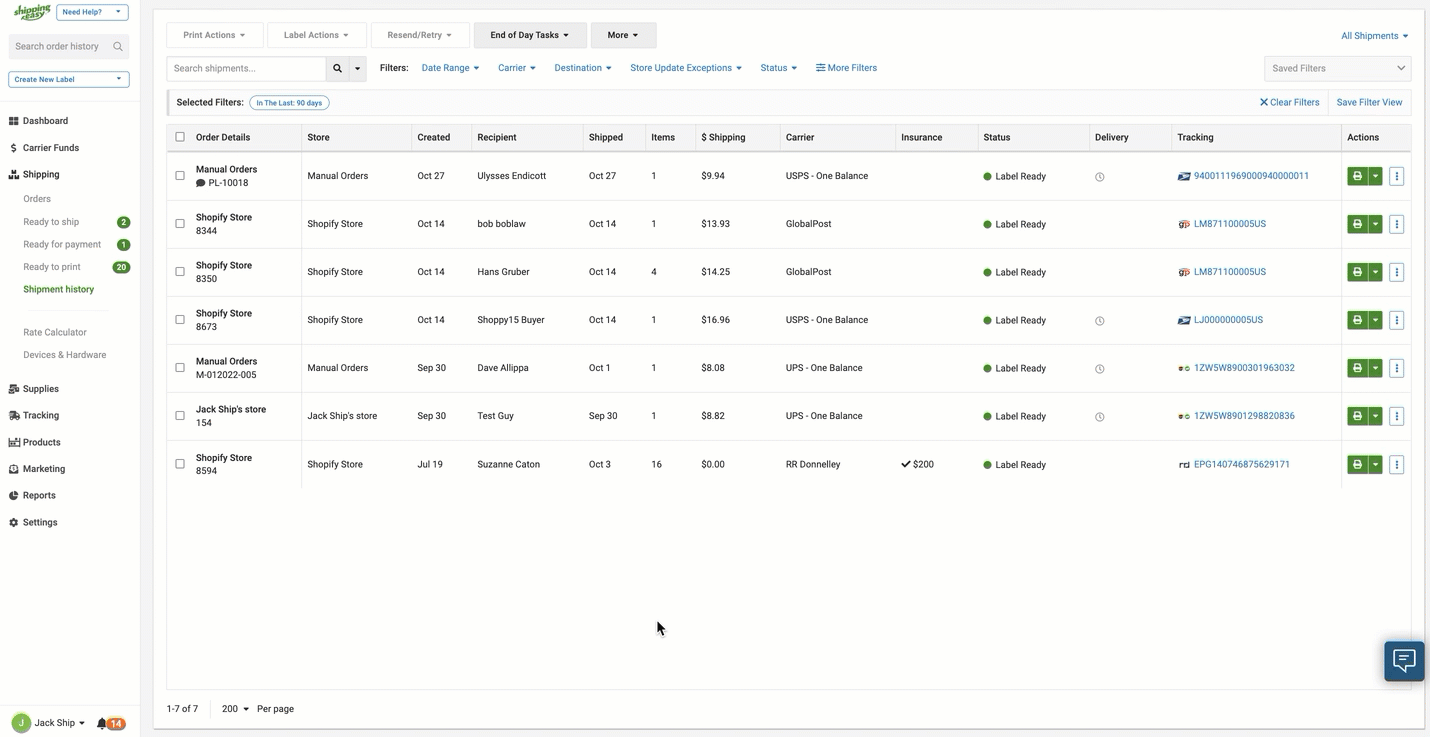
Task: Open tracking number 1ZW5W8900301963032
Action: pos(1244,368)
